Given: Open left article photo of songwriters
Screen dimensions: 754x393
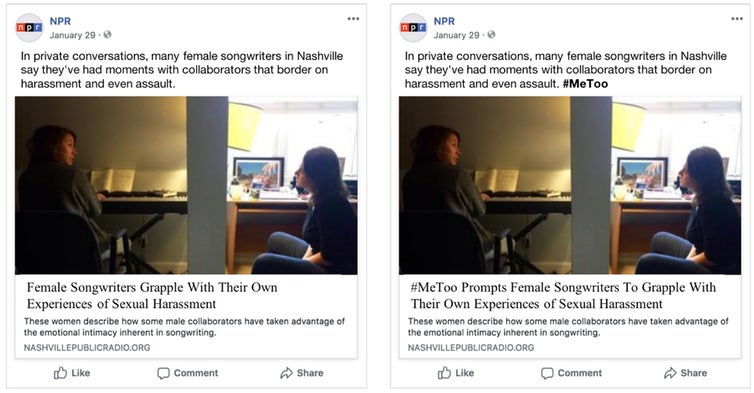Looking at the screenshot, I should click(186, 185).
